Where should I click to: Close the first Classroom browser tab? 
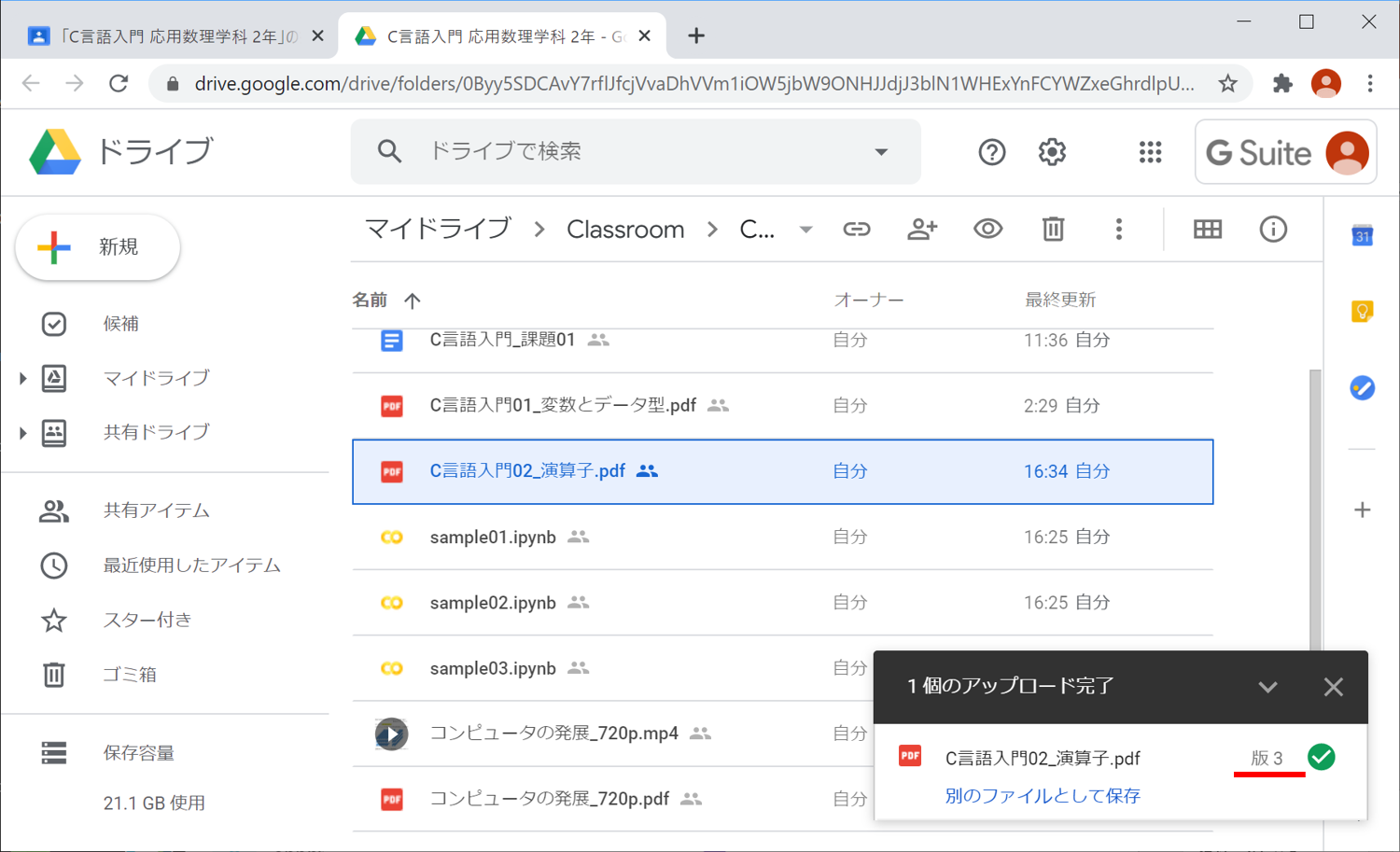click(x=317, y=36)
